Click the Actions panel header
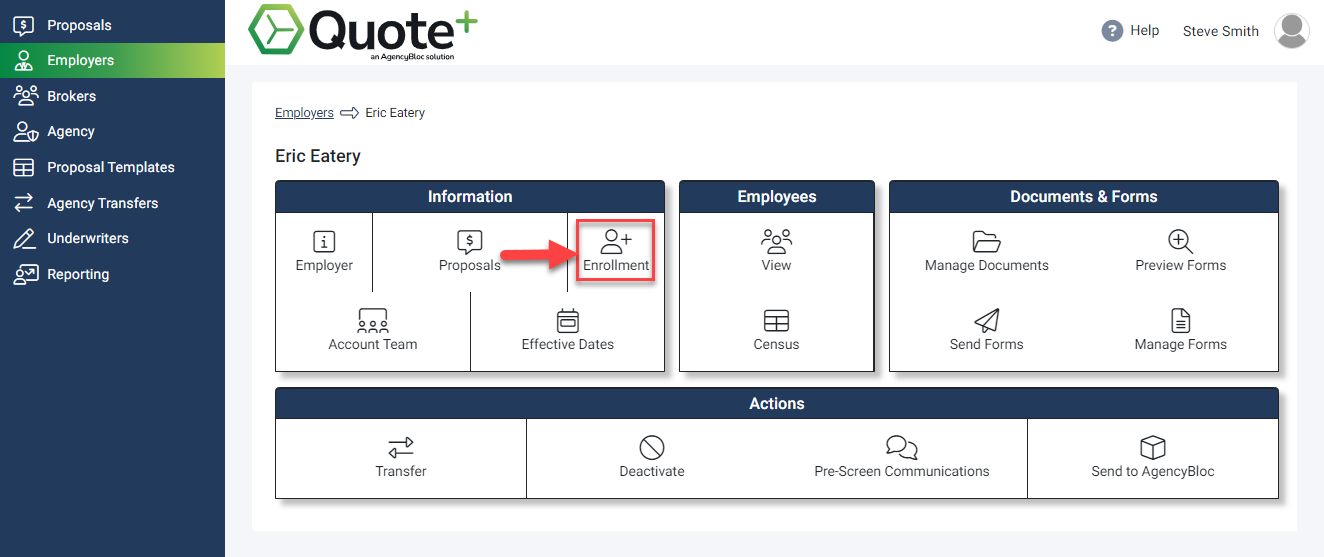Screen dimensions: 1324x557 tap(777, 404)
